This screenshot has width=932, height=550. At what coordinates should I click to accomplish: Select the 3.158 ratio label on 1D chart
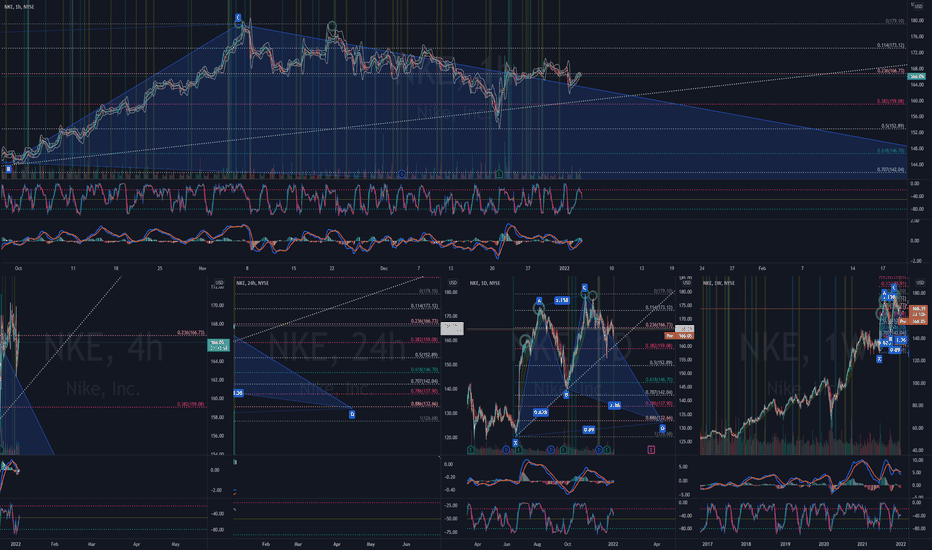[562, 300]
